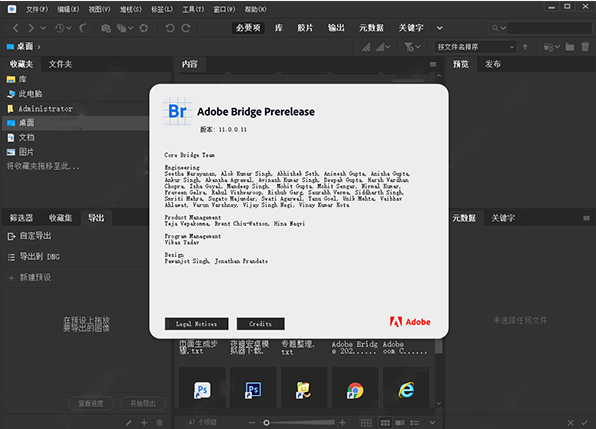The width and height of the screenshot is (596, 429).
Task: Click the 查看进度 button
Action: [91, 404]
